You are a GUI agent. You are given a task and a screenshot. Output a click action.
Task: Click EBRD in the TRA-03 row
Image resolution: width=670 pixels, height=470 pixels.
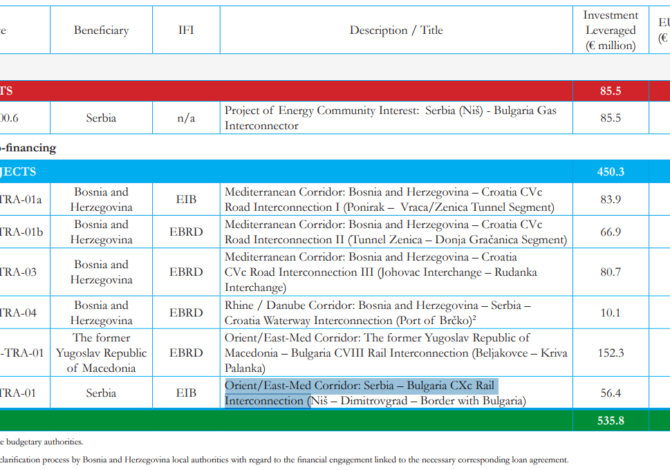click(186, 272)
